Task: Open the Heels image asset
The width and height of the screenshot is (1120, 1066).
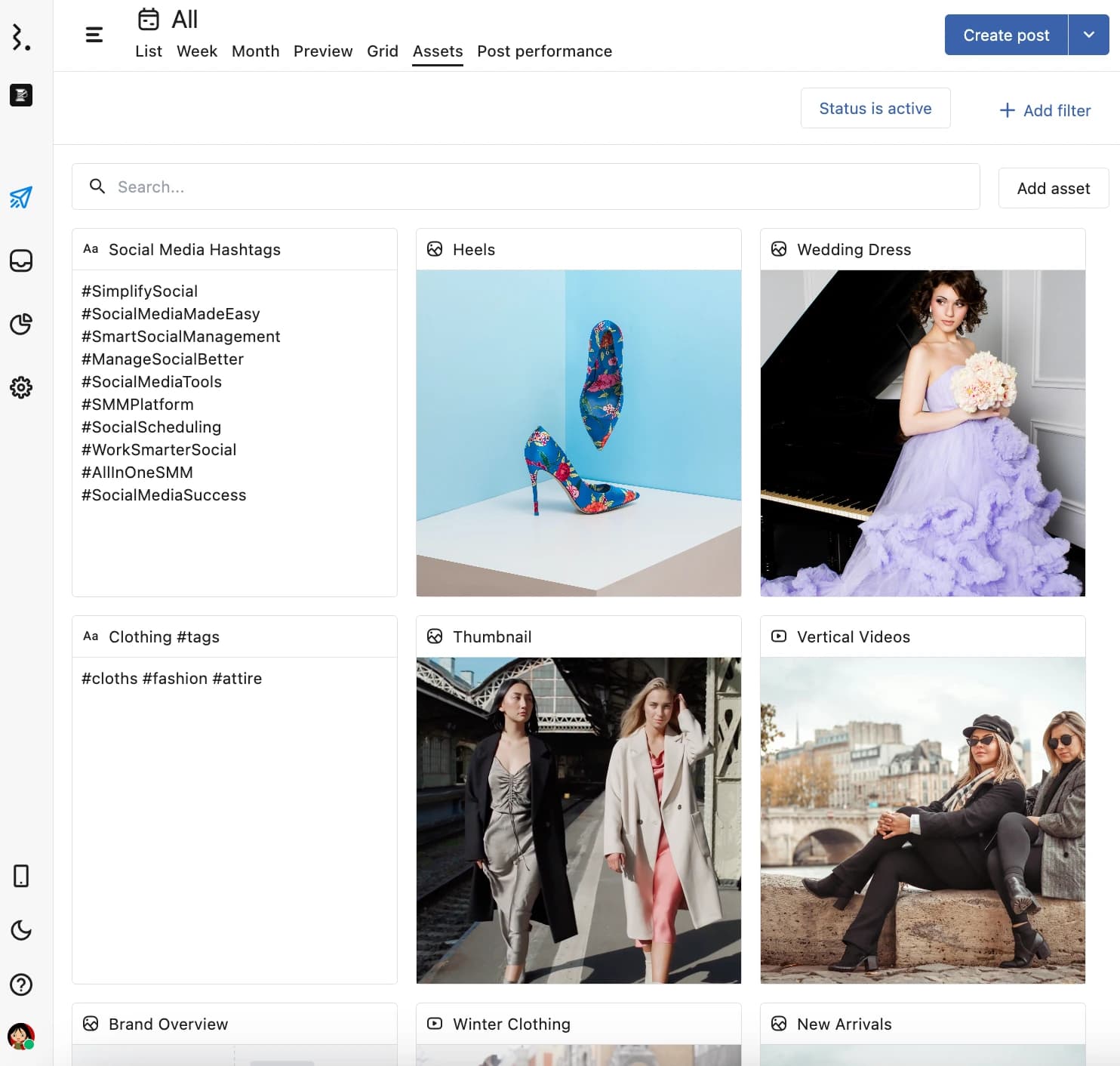Action: point(578,433)
